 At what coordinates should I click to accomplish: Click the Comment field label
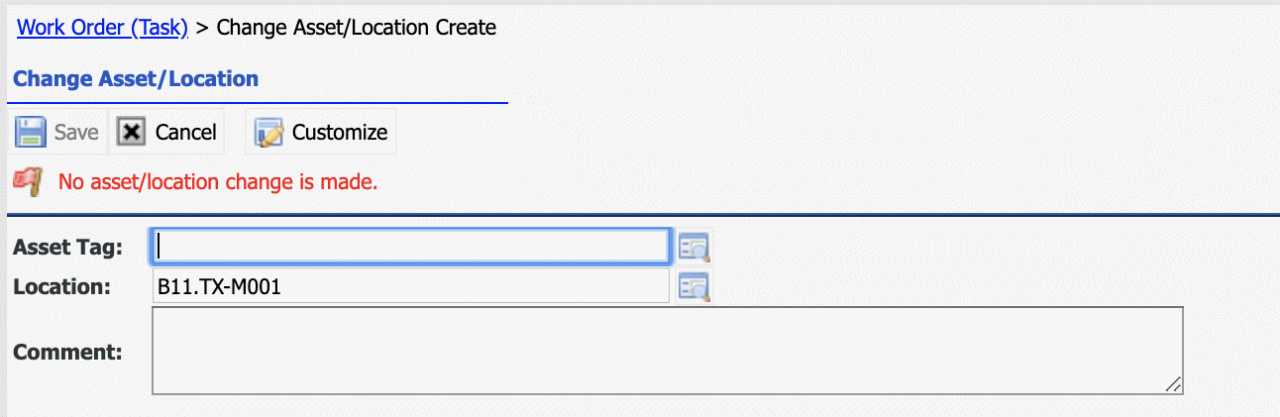click(x=67, y=351)
